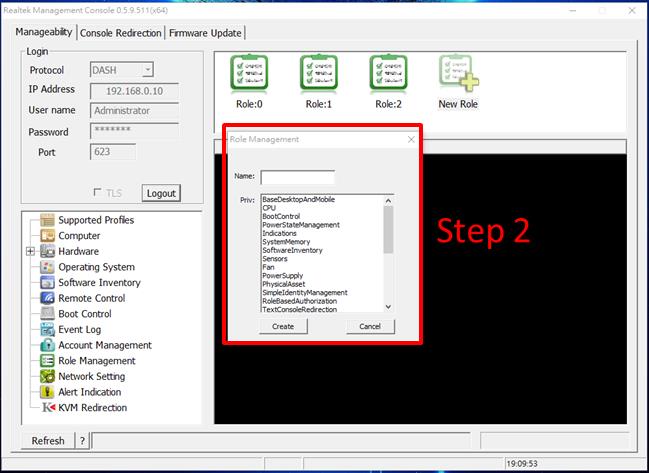Screen dimensions: 649x473
Task: Select the Network Setting icon
Action: pos(47,376)
